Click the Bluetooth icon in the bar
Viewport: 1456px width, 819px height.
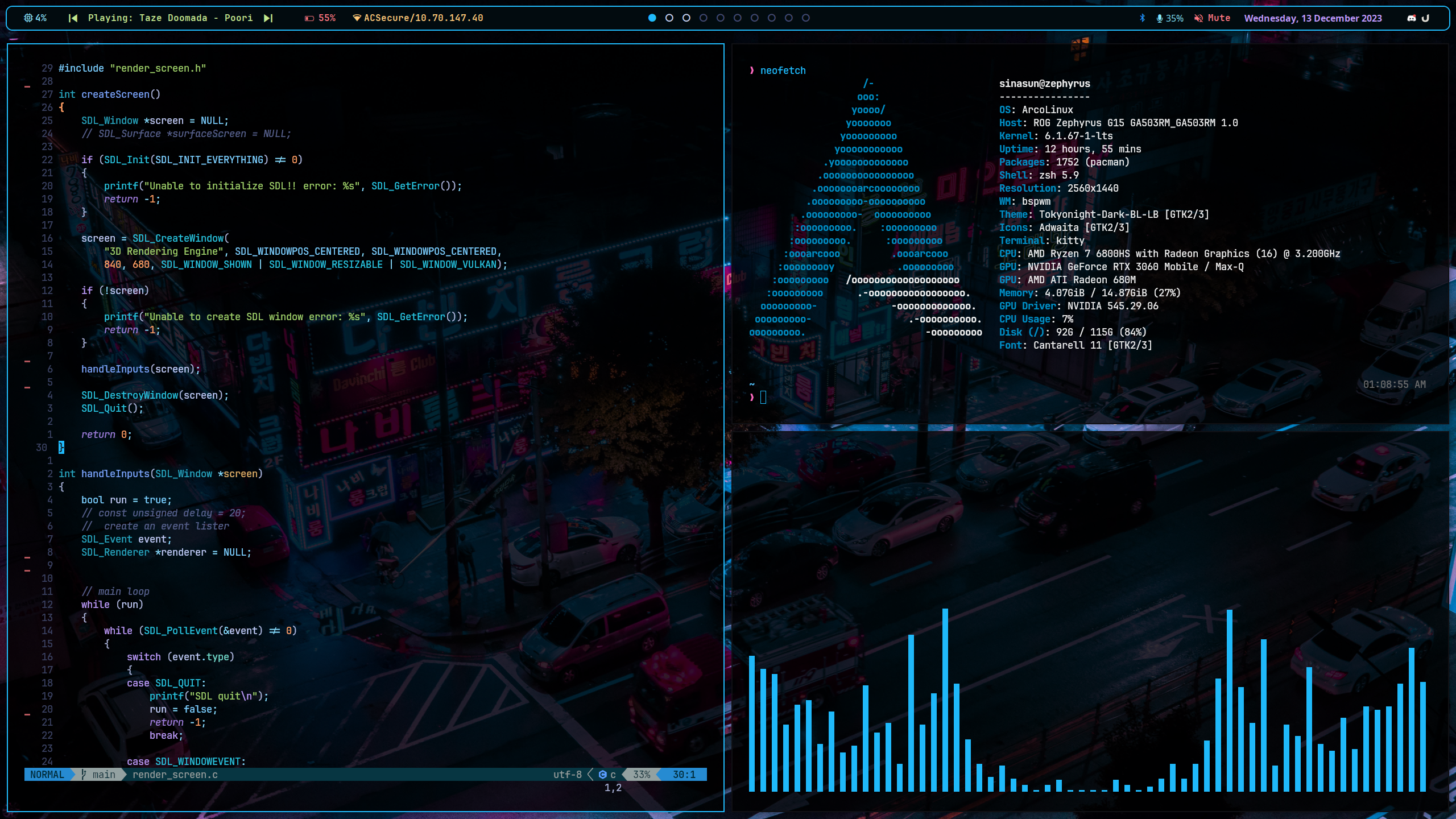pyautogui.click(x=1143, y=18)
